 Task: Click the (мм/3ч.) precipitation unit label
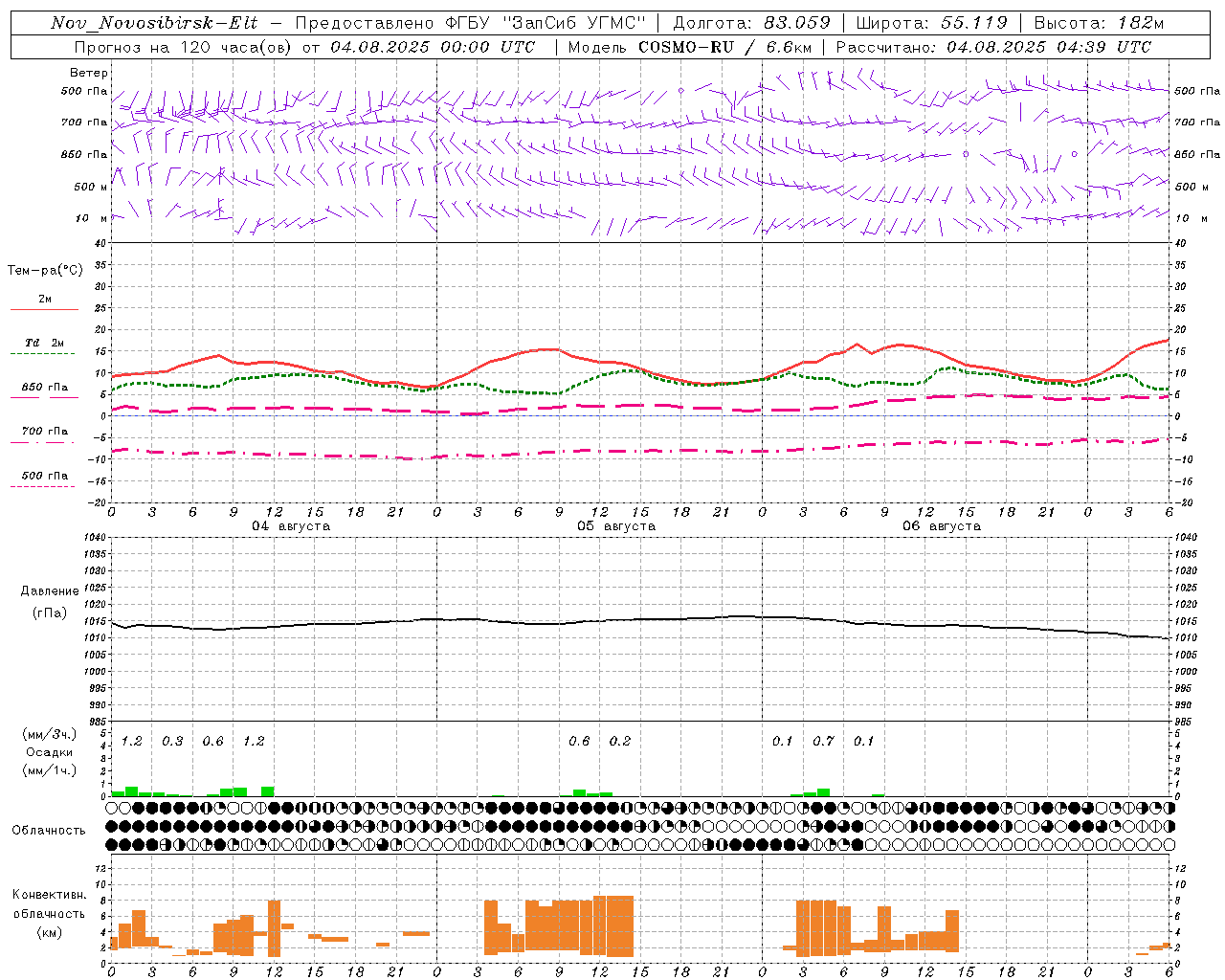tap(50, 735)
